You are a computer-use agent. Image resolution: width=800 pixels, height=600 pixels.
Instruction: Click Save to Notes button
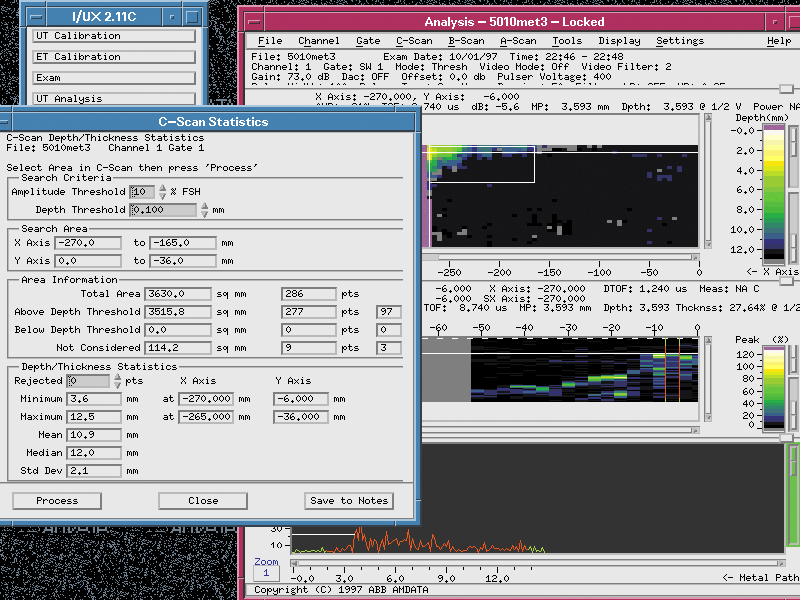pos(349,501)
